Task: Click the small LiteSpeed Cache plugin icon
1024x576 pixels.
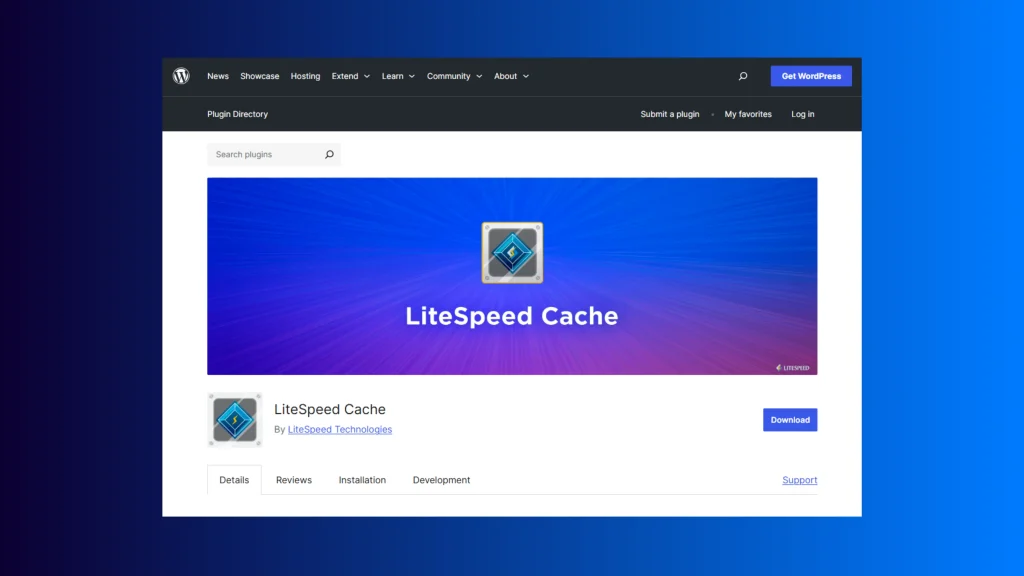Action: tap(235, 419)
